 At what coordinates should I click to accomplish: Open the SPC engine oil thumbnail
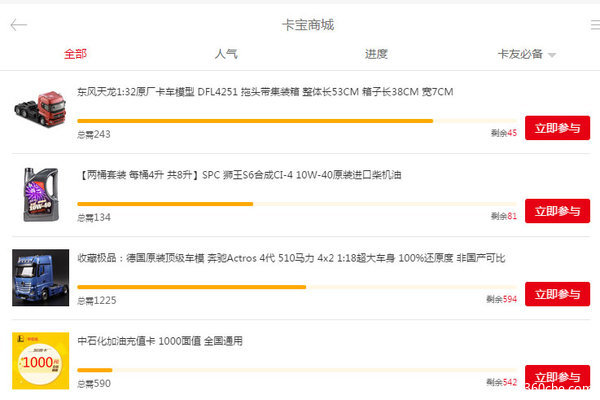click(41, 192)
